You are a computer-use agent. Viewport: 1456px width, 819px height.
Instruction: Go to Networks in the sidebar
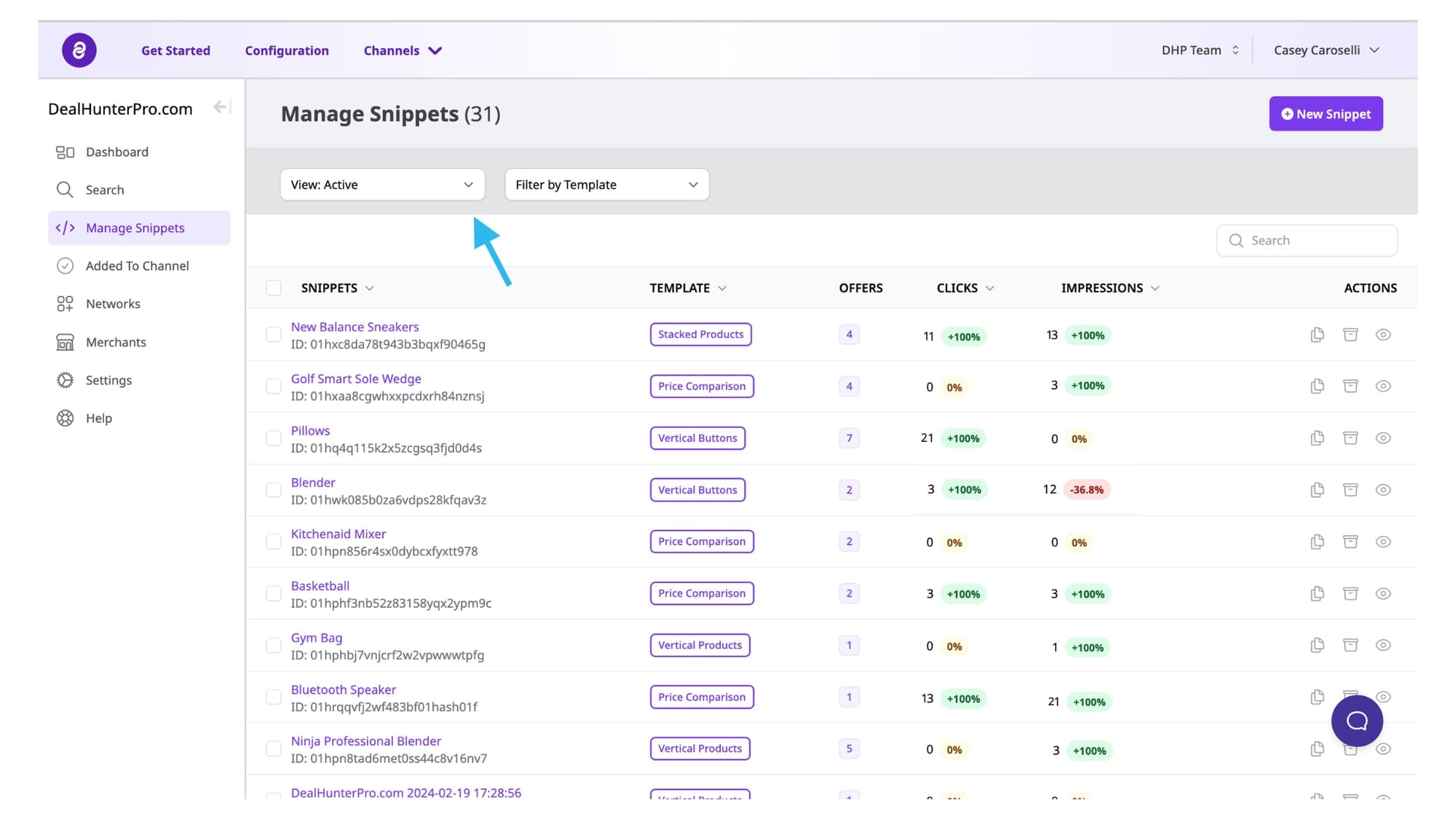coord(113,304)
